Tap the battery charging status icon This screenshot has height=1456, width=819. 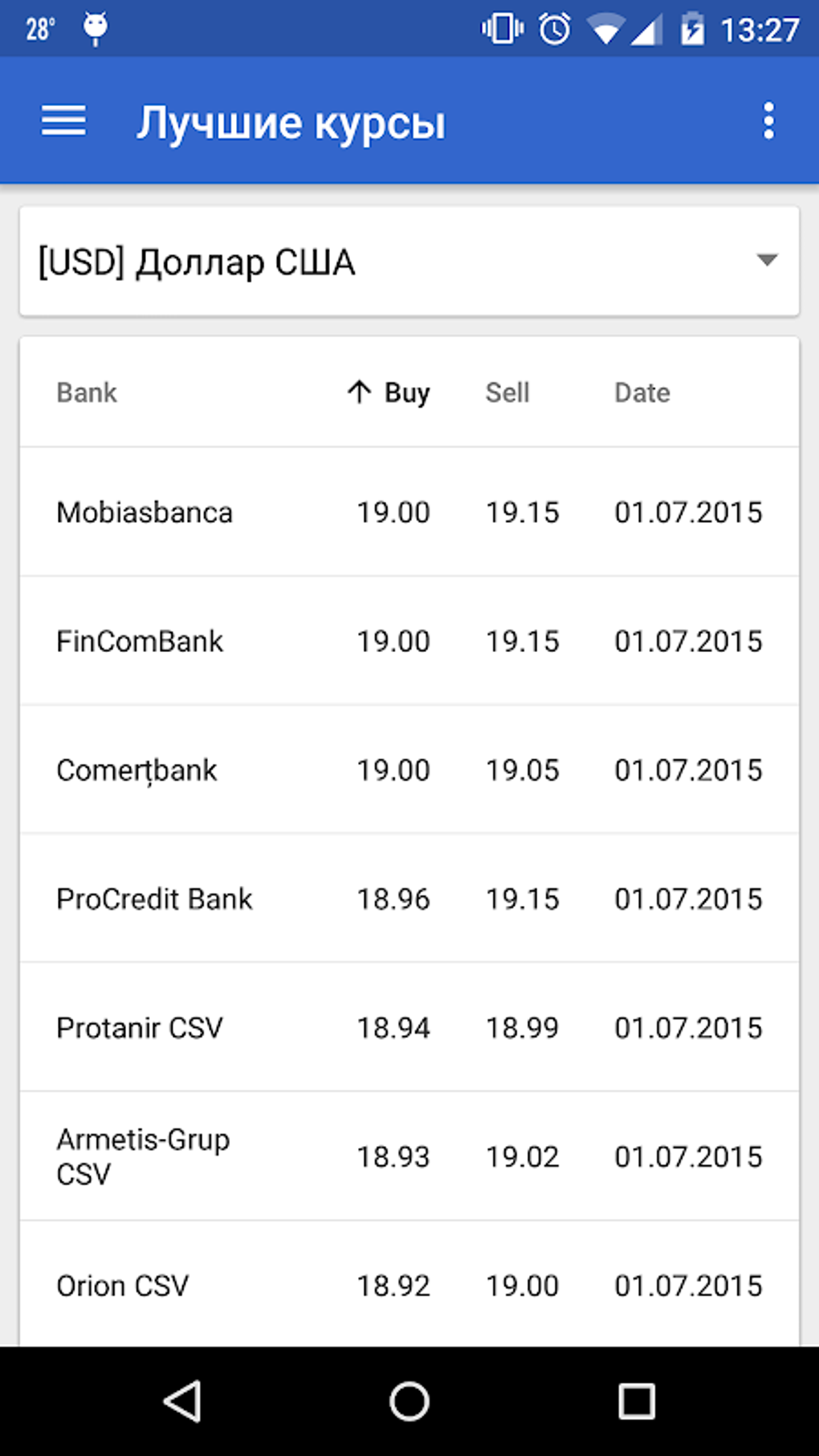(x=691, y=30)
